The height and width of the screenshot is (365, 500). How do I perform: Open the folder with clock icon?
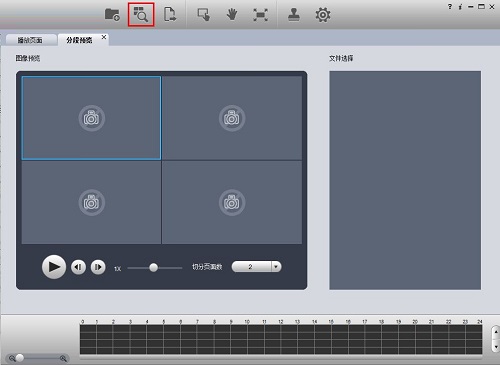click(x=112, y=15)
